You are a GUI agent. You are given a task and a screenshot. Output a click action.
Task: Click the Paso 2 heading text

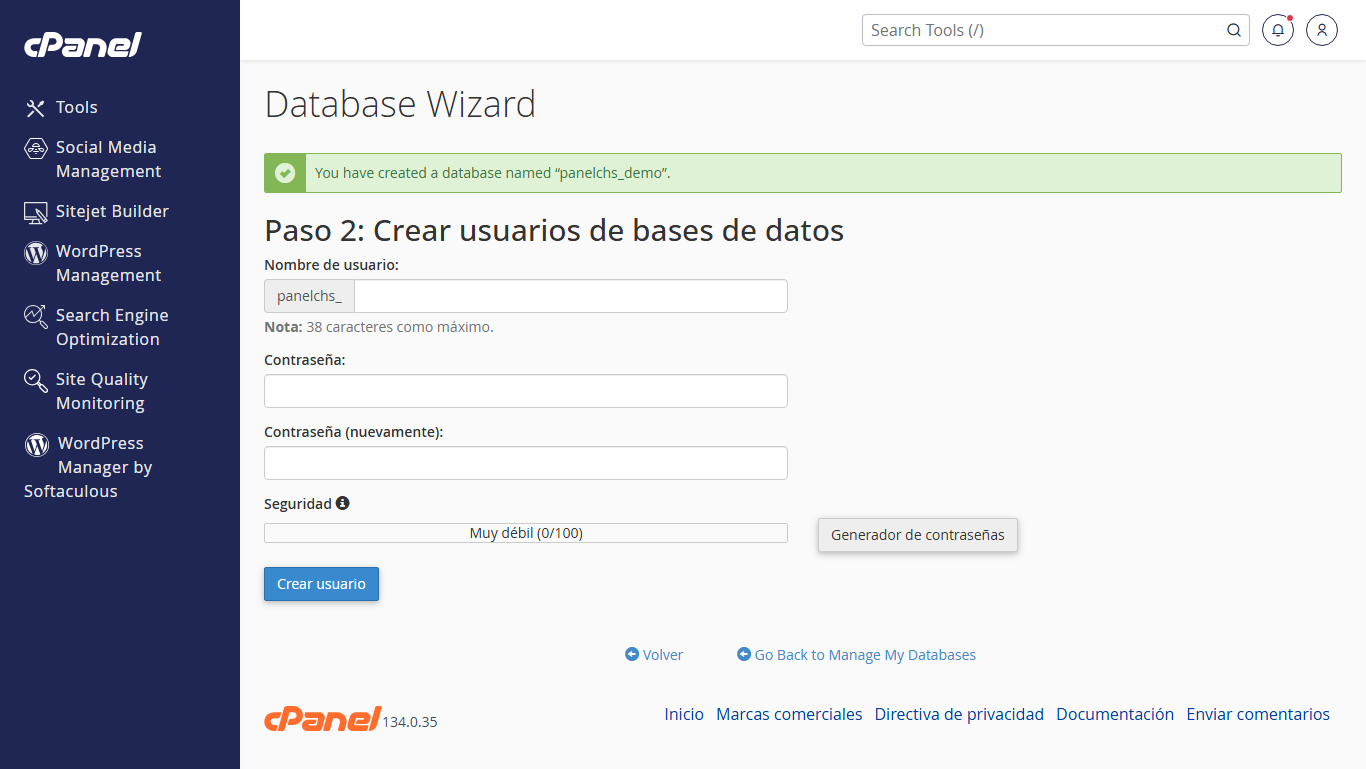pyautogui.click(x=554, y=231)
